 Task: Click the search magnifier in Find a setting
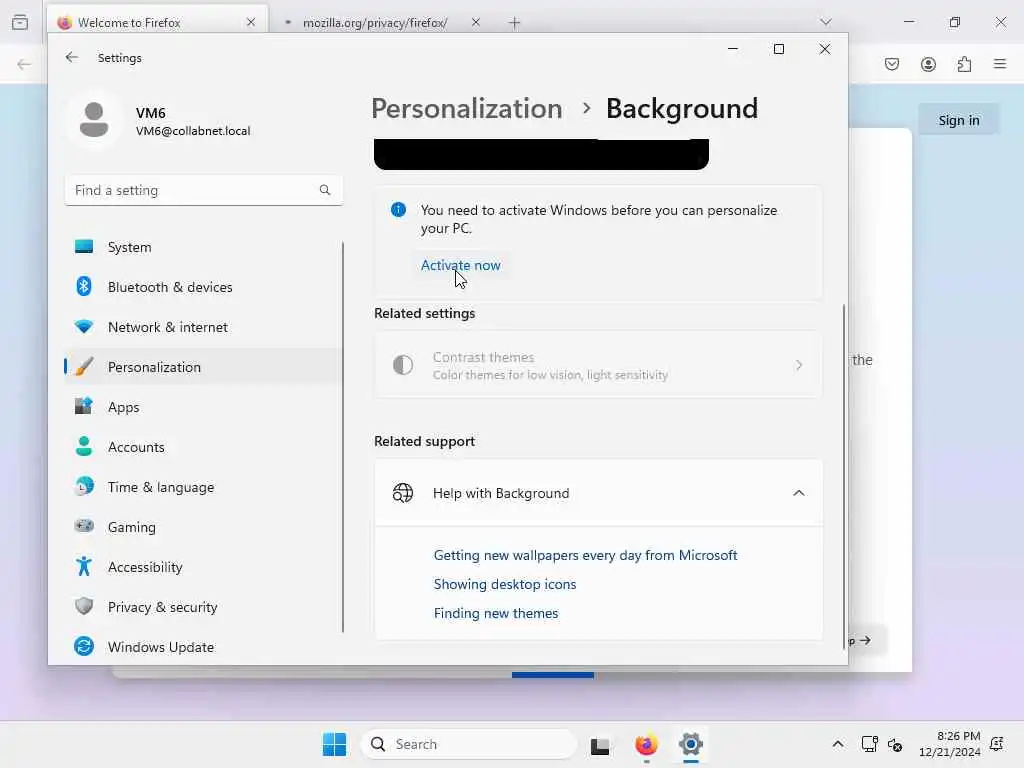325,190
